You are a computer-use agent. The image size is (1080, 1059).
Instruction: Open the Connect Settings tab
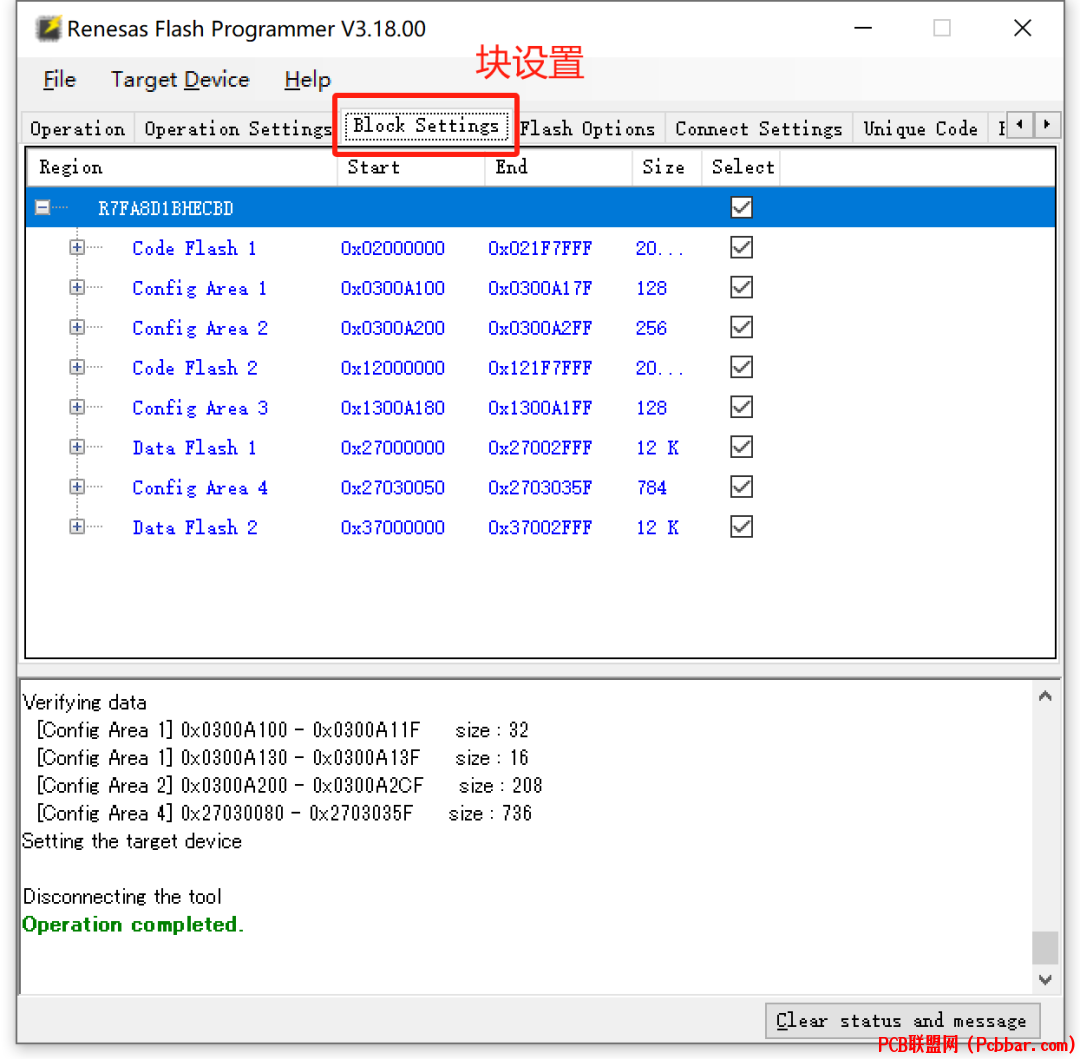(758, 128)
